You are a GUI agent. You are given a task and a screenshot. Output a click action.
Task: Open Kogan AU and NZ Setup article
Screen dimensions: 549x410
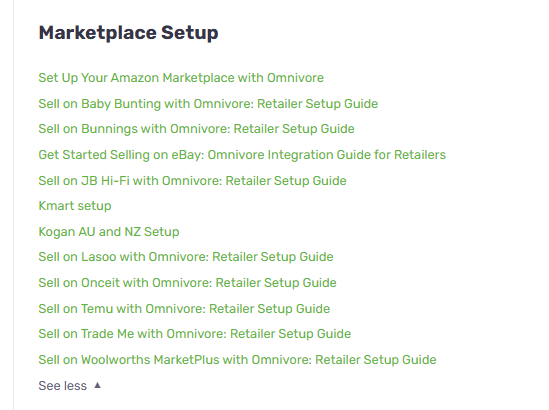click(x=109, y=232)
